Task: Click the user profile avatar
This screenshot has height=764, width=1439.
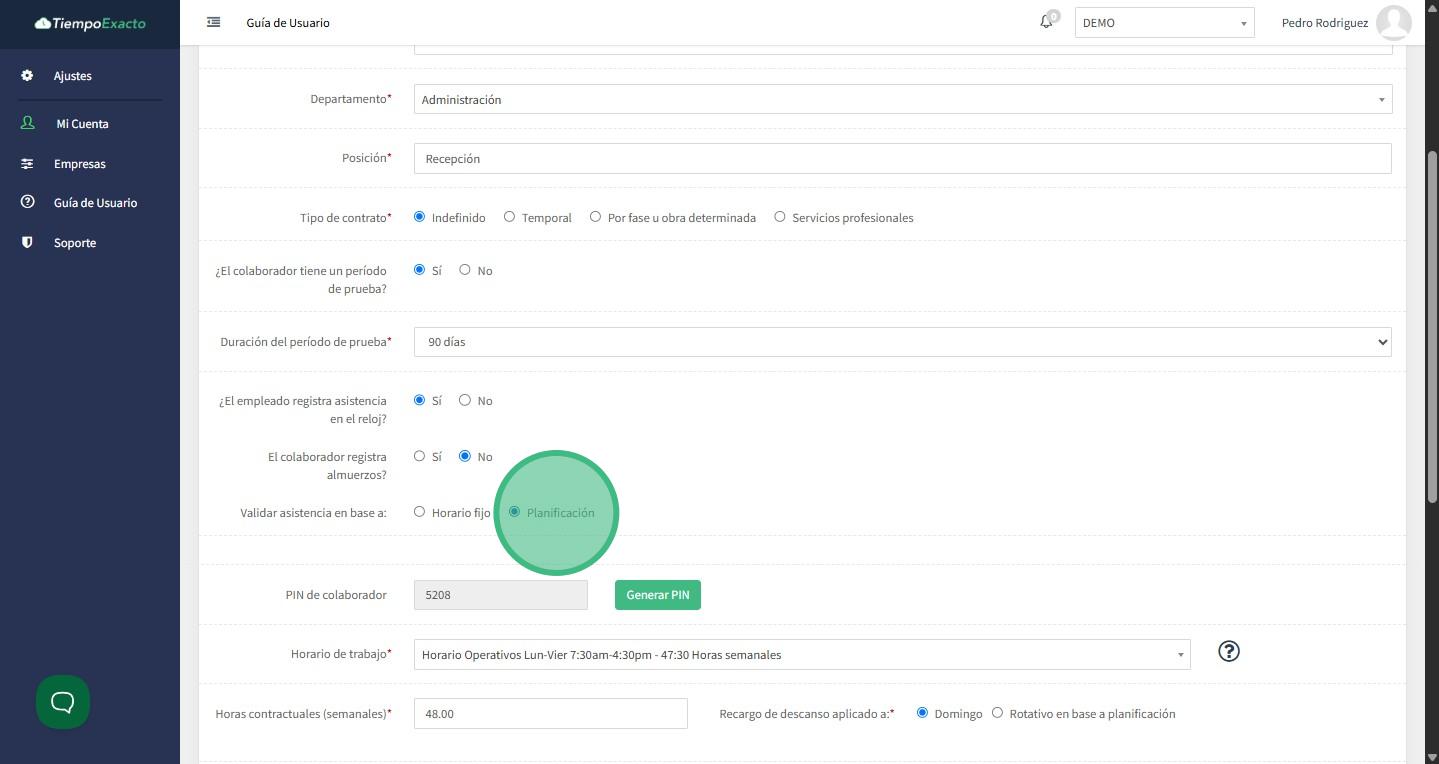Action: [1393, 22]
